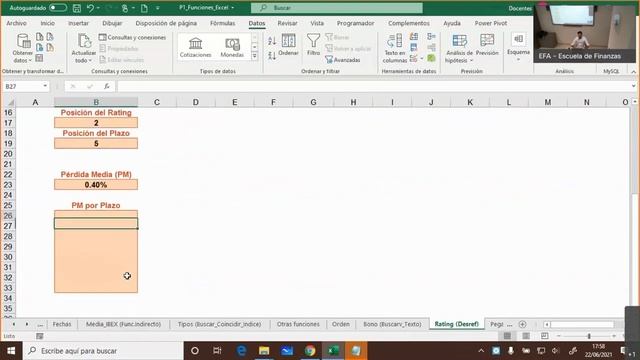Click Texto en columnas
640x360 pixels.
[x=394, y=49]
